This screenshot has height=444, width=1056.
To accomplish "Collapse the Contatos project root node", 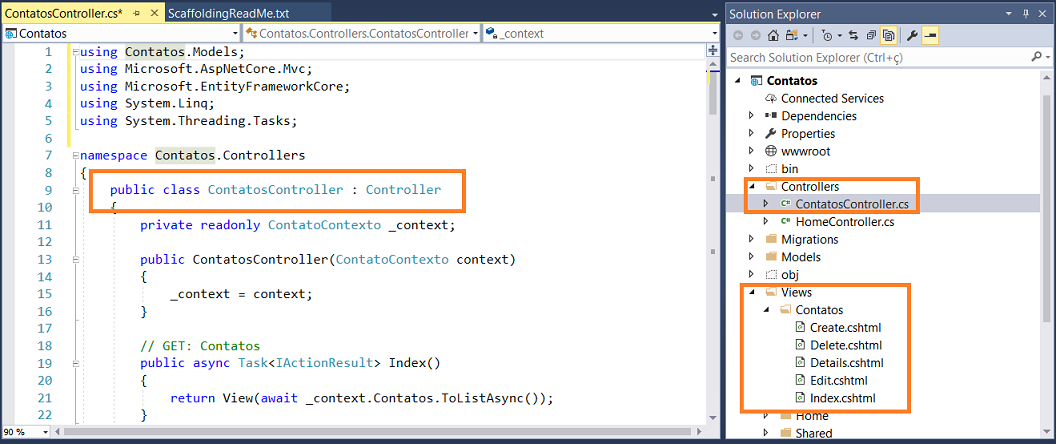I will click(x=737, y=81).
